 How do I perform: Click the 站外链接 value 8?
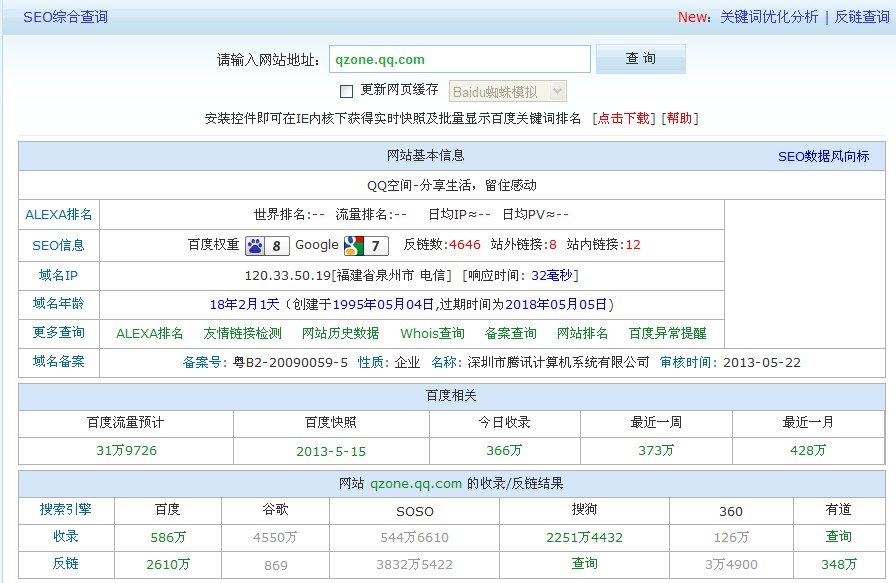tap(553, 245)
